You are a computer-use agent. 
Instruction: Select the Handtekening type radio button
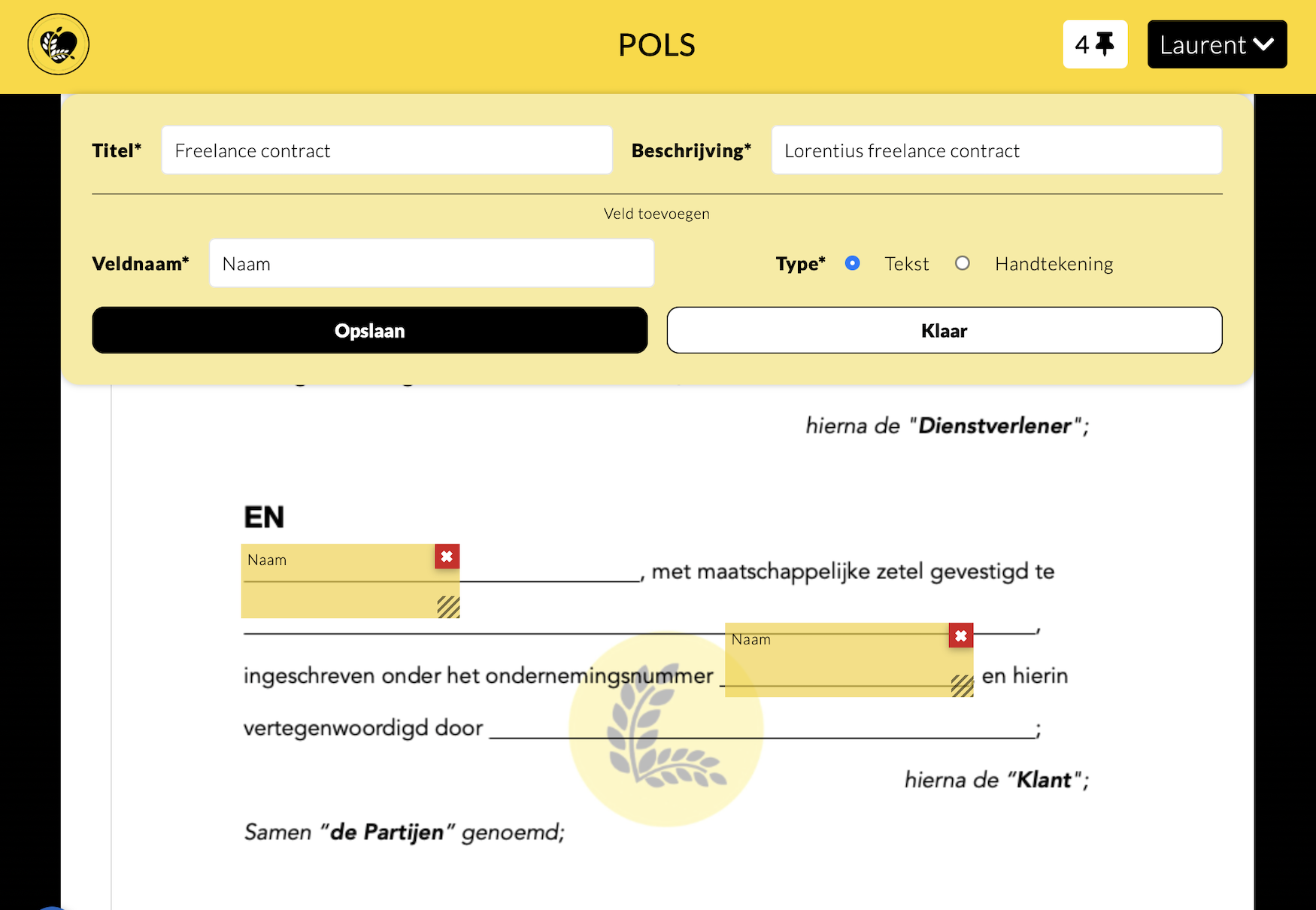point(962,263)
